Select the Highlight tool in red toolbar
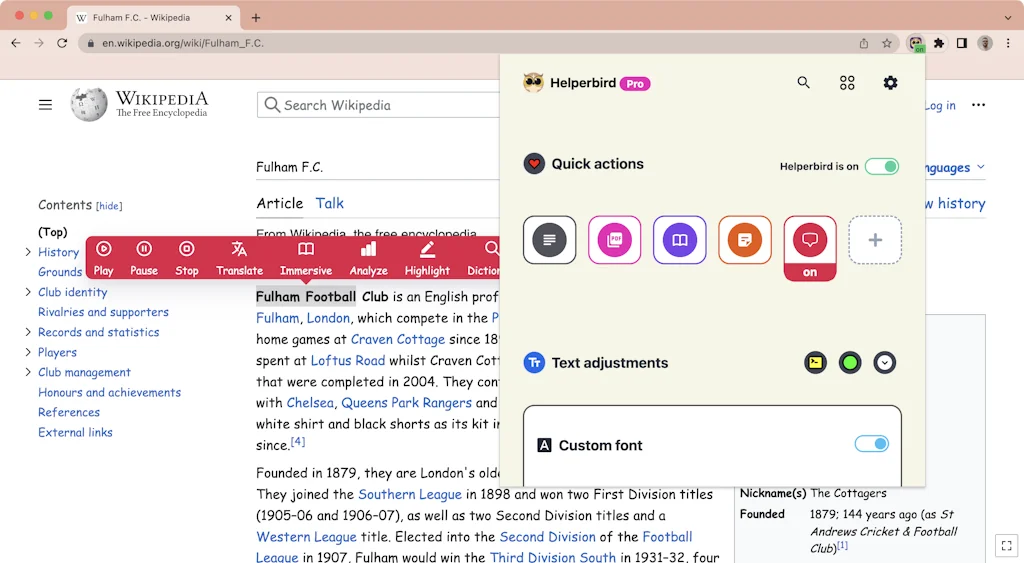 (427, 257)
